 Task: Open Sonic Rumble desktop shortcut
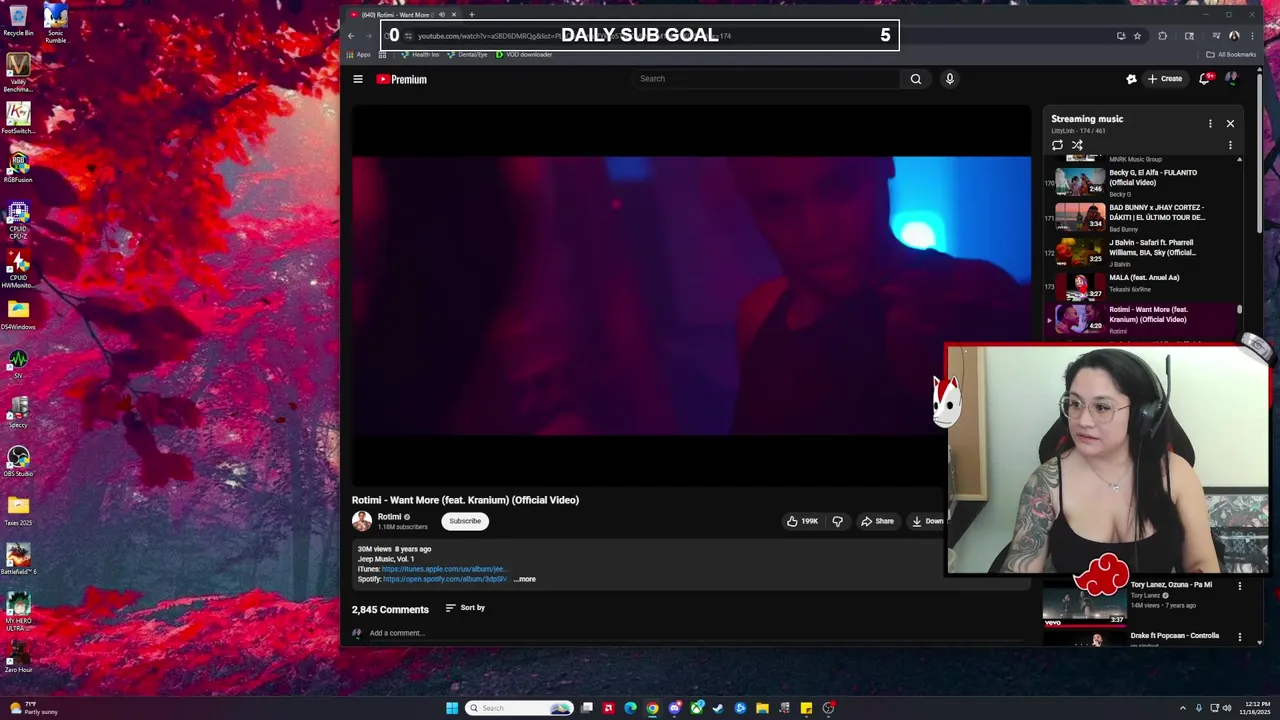pos(55,24)
